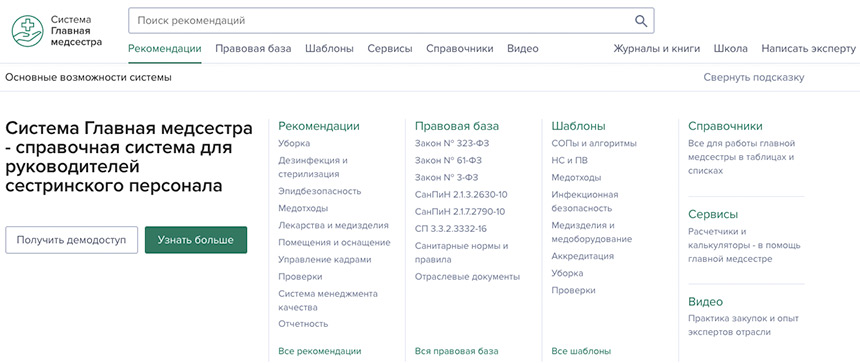This screenshot has width=860, height=363.
Task: Select the Сервисы tab in the navigation
Action: 390,48
